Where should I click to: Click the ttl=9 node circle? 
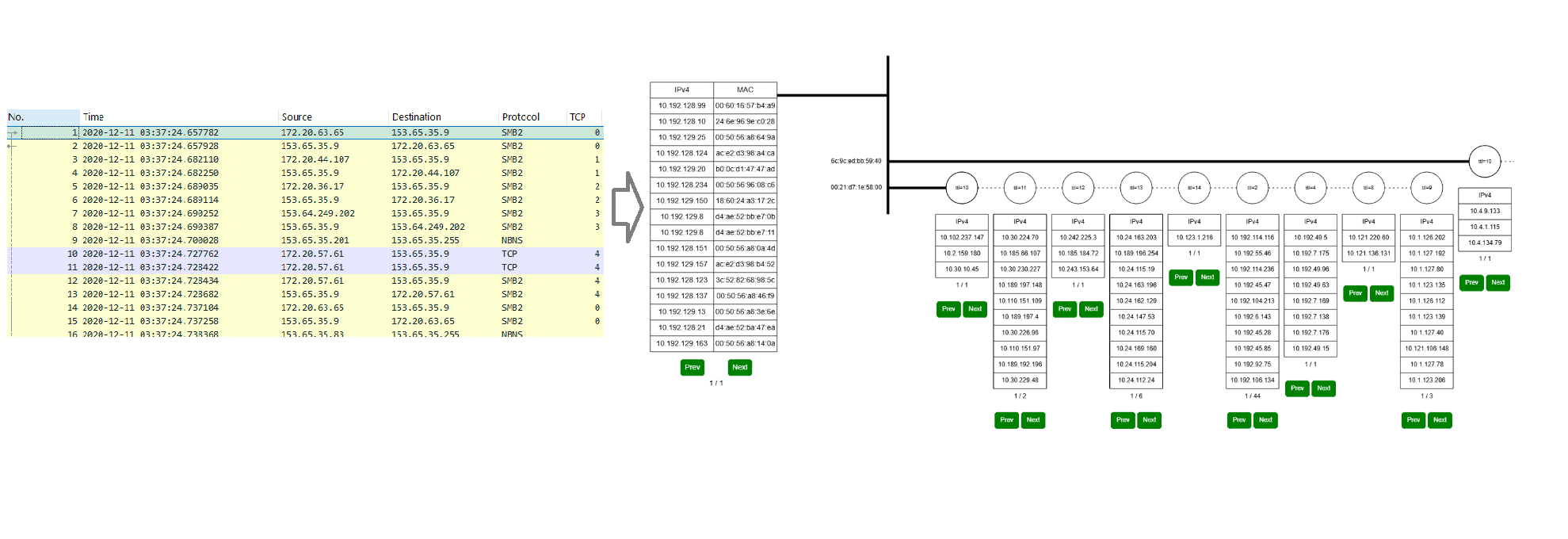pos(1426,188)
